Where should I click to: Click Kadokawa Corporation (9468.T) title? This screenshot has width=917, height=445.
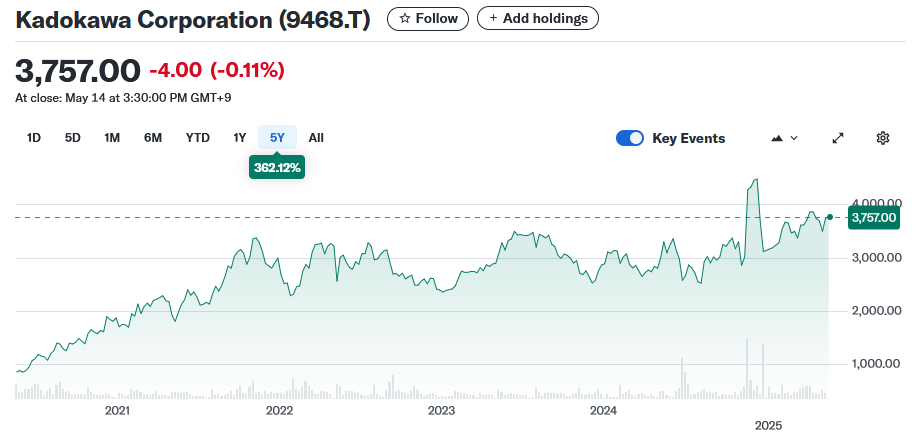(193, 20)
